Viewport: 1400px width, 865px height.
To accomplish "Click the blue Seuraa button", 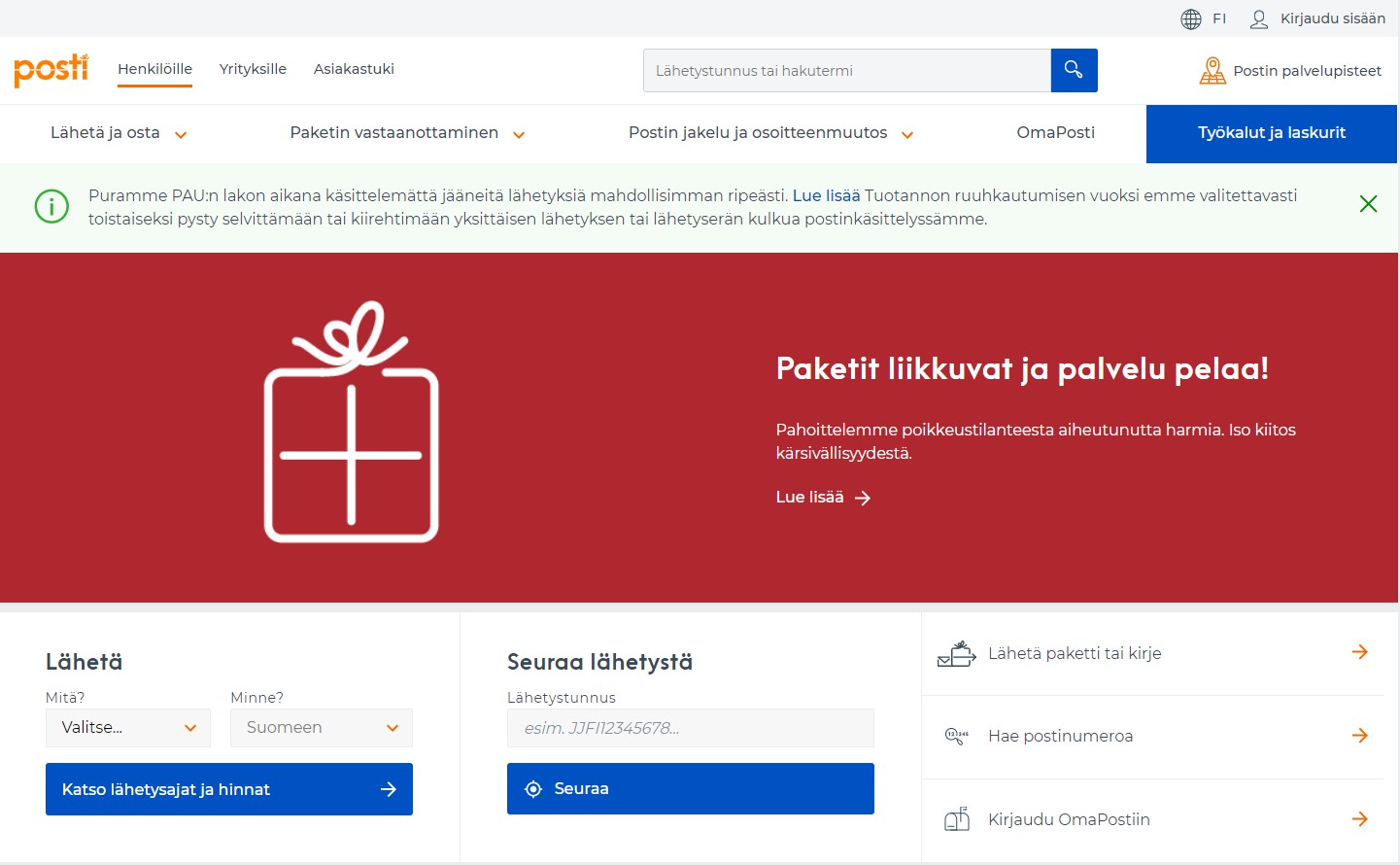I will pyautogui.click(x=691, y=789).
